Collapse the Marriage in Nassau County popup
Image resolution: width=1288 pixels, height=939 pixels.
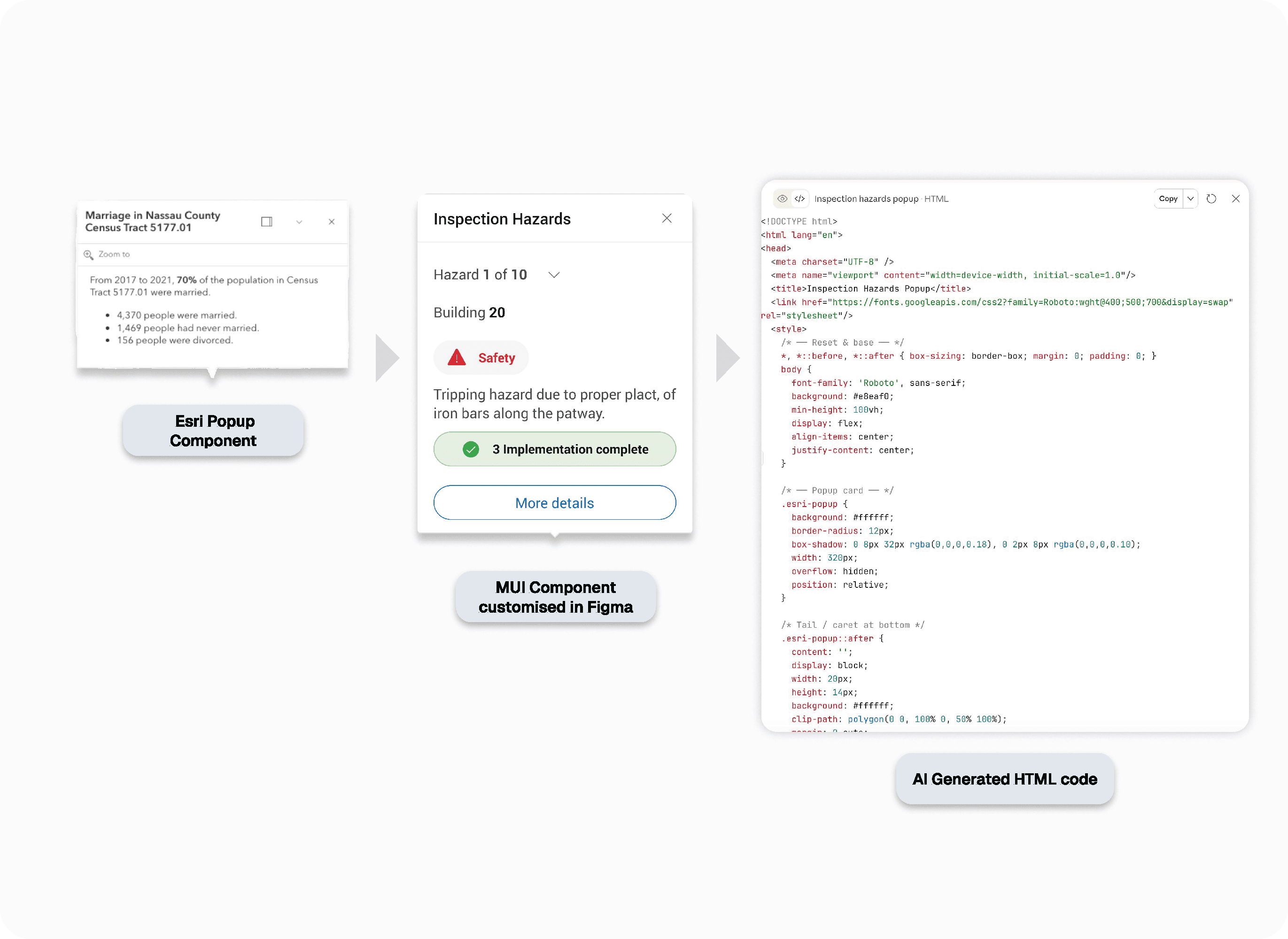[299, 222]
